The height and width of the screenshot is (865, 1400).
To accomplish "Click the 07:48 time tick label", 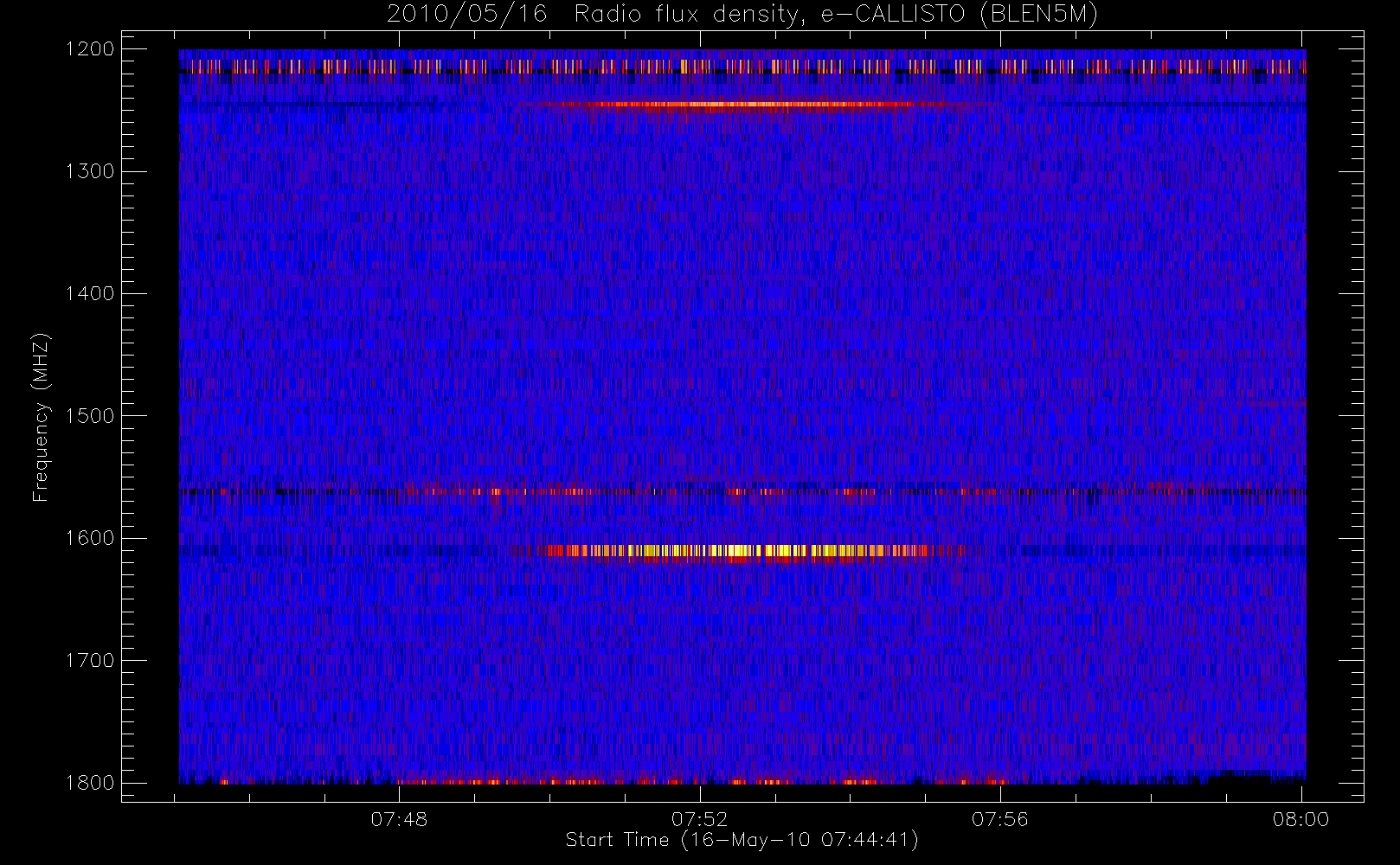I will (399, 819).
